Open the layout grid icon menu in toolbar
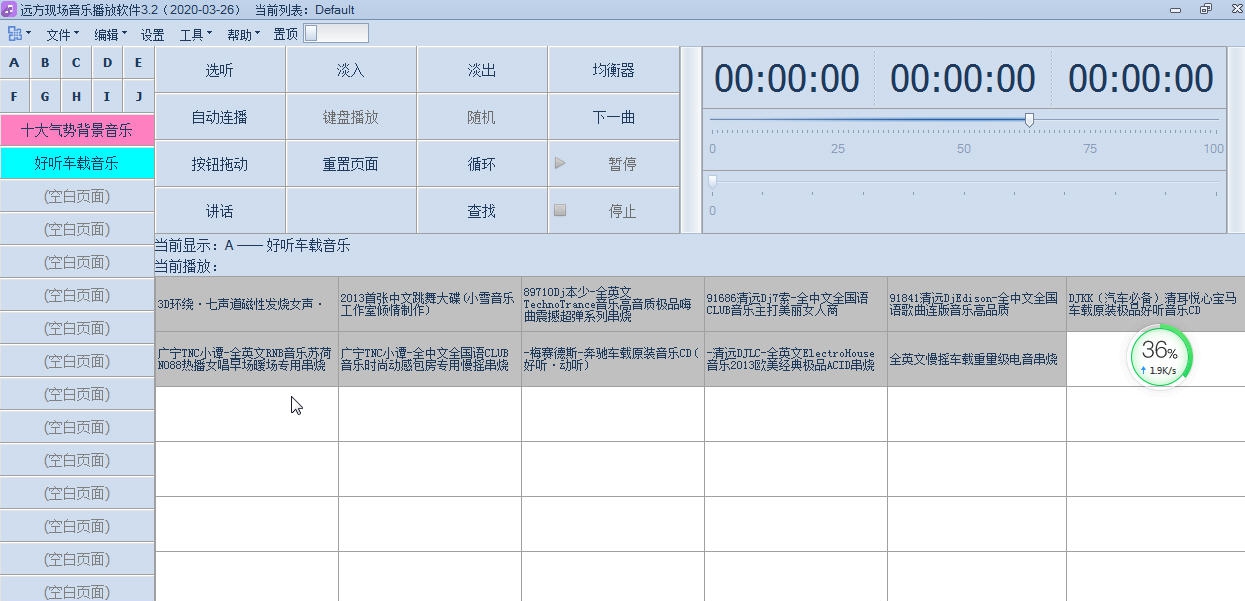The image size is (1245, 601). point(16,32)
